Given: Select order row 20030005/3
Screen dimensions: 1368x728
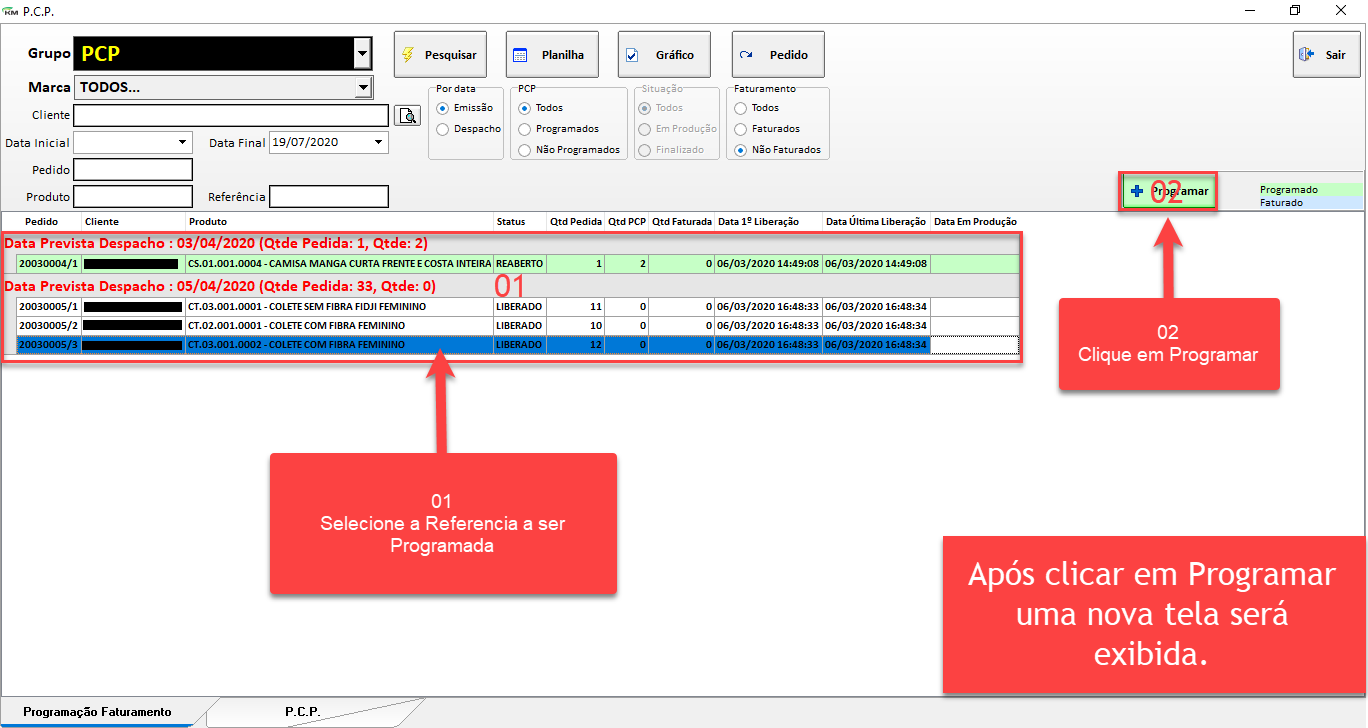Looking at the screenshot, I should click(x=518, y=344).
